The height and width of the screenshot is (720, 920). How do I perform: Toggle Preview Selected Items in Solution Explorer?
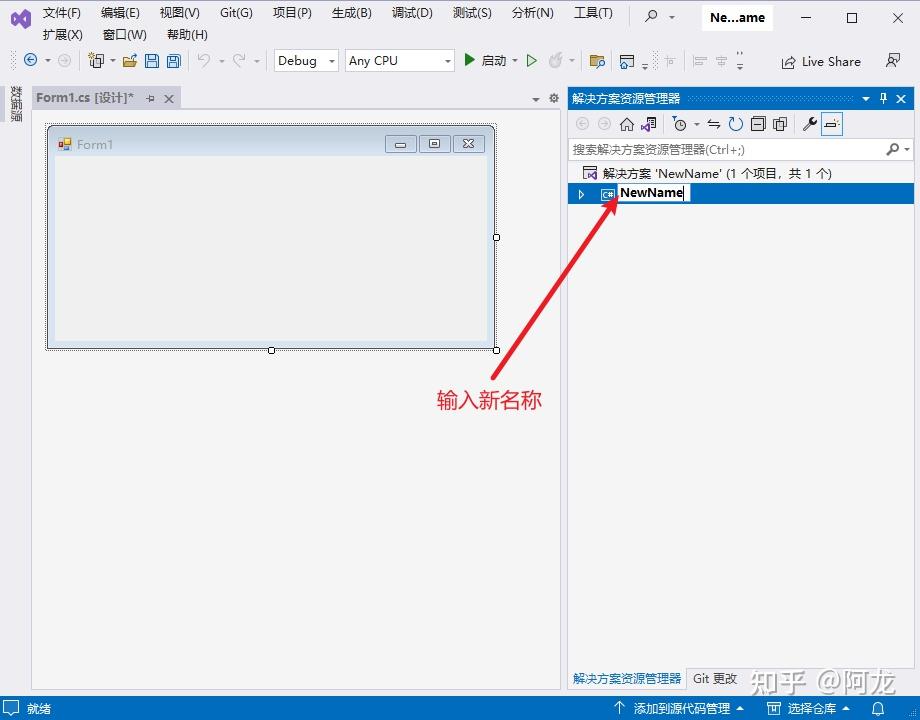coord(832,124)
